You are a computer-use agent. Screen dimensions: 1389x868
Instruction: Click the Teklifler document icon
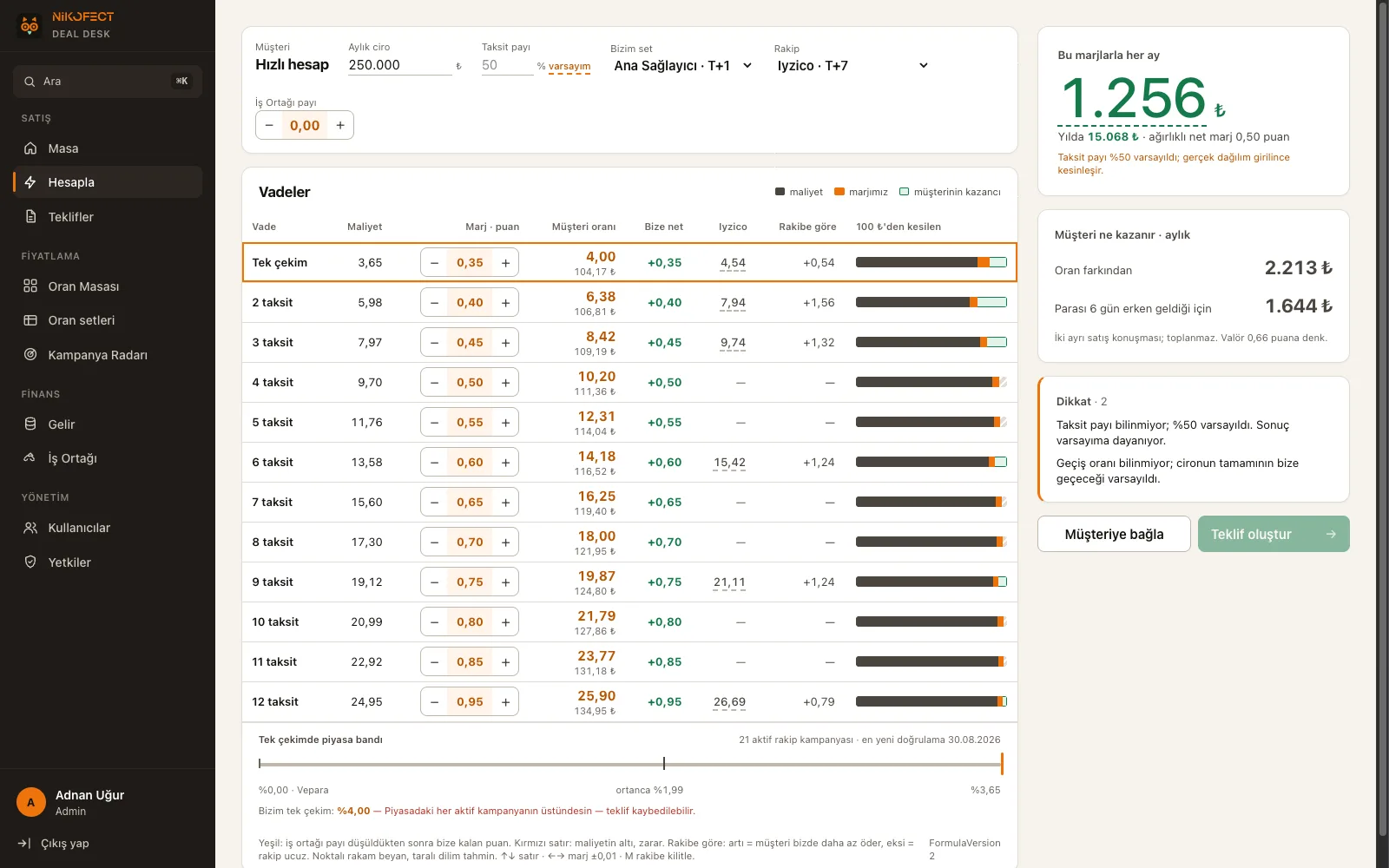coord(30,217)
